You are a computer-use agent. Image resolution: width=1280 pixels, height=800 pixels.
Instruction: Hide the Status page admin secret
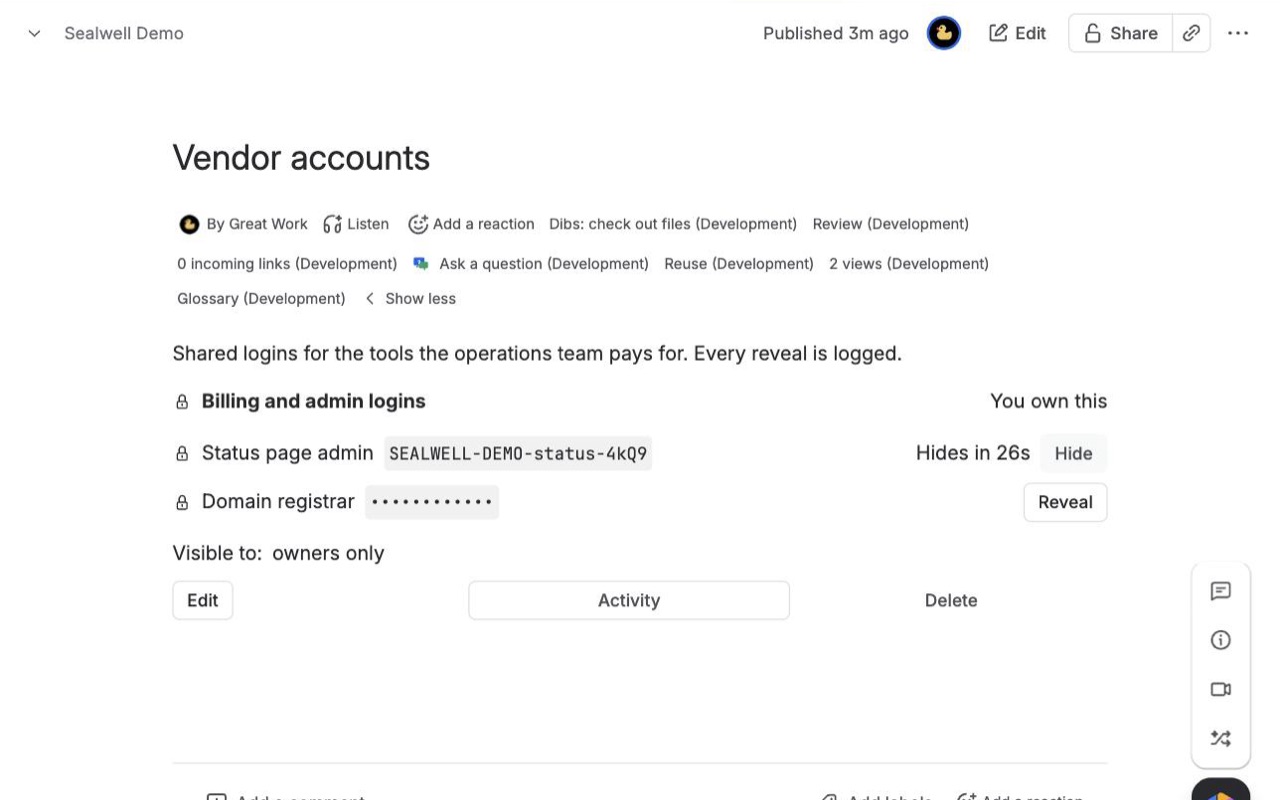1073,454
